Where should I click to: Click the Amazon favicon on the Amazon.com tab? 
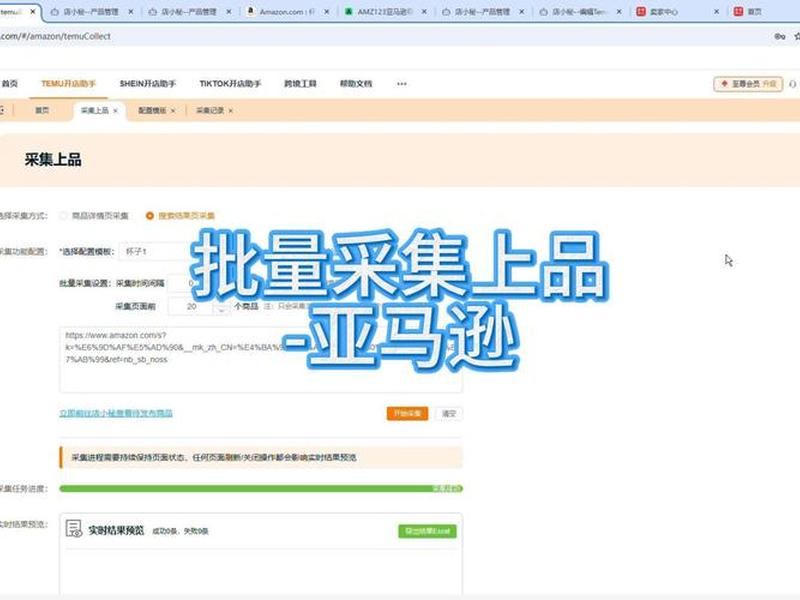click(x=251, y=11)
